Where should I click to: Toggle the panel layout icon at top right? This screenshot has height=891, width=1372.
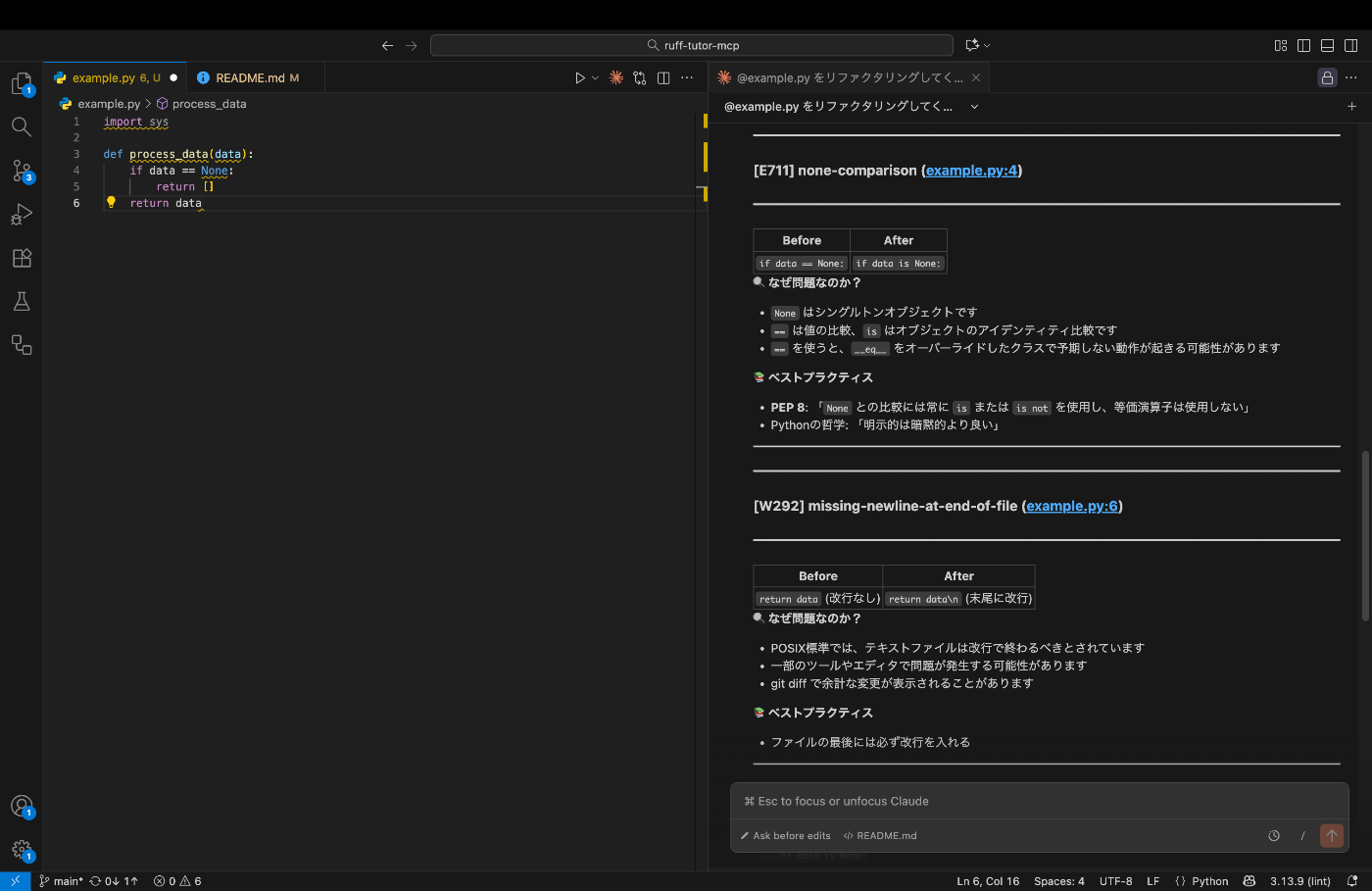pyautogui.click(x=1326, y=45)
